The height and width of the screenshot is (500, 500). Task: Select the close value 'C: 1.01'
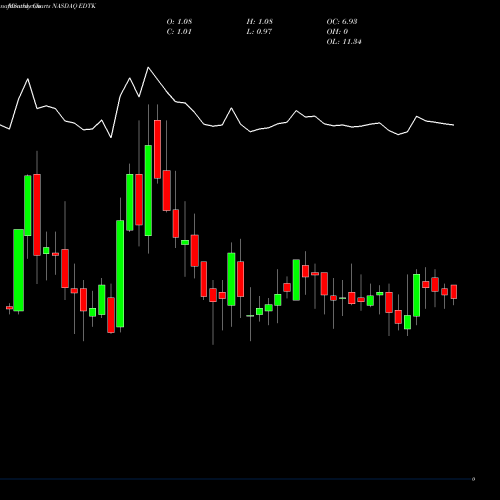(x=179, y=32)
